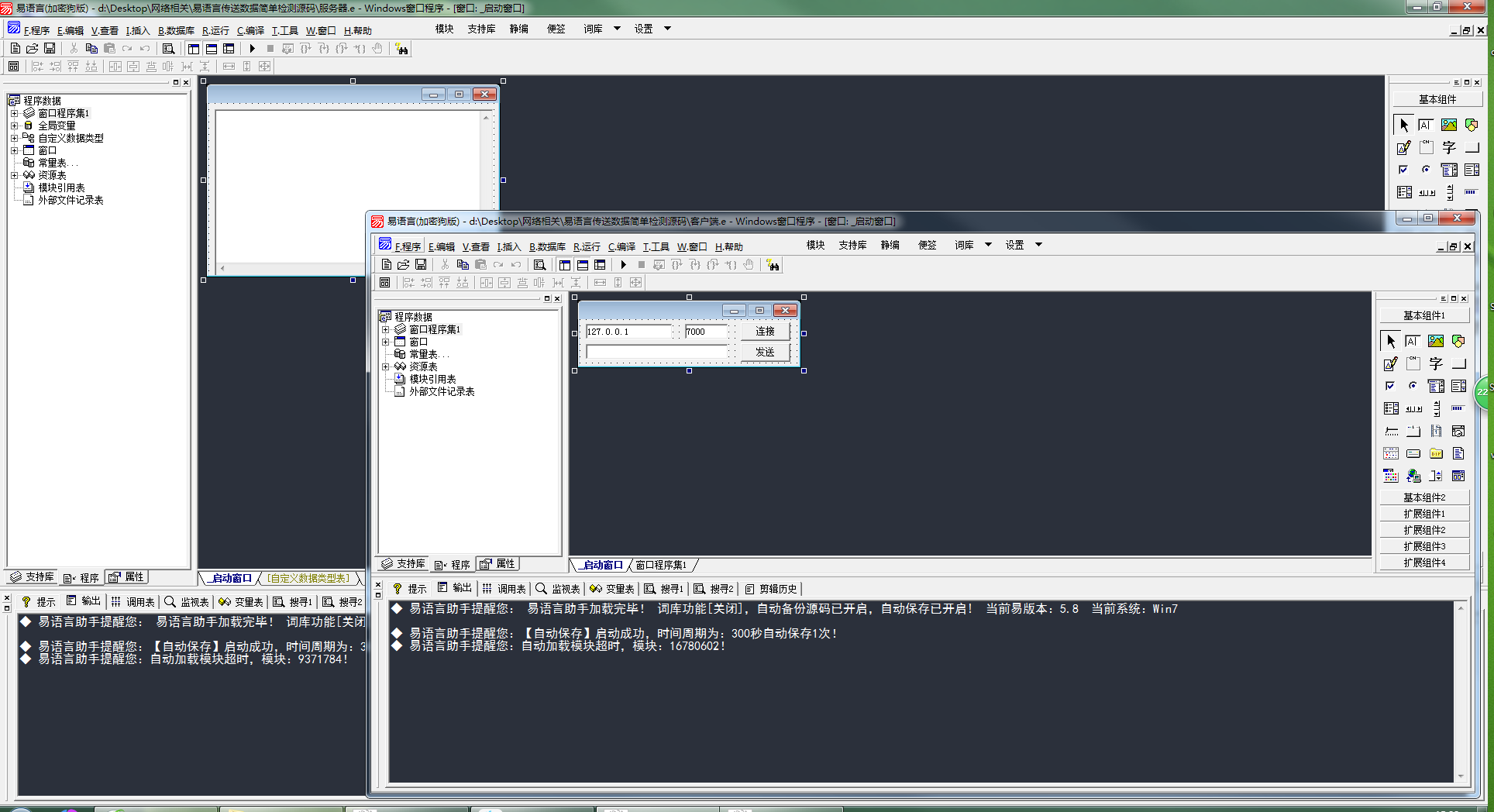Screen dimensions: 1494x812
Task: Select the picture box component in 基本组件1 palette
Action: click(1436, 341)
